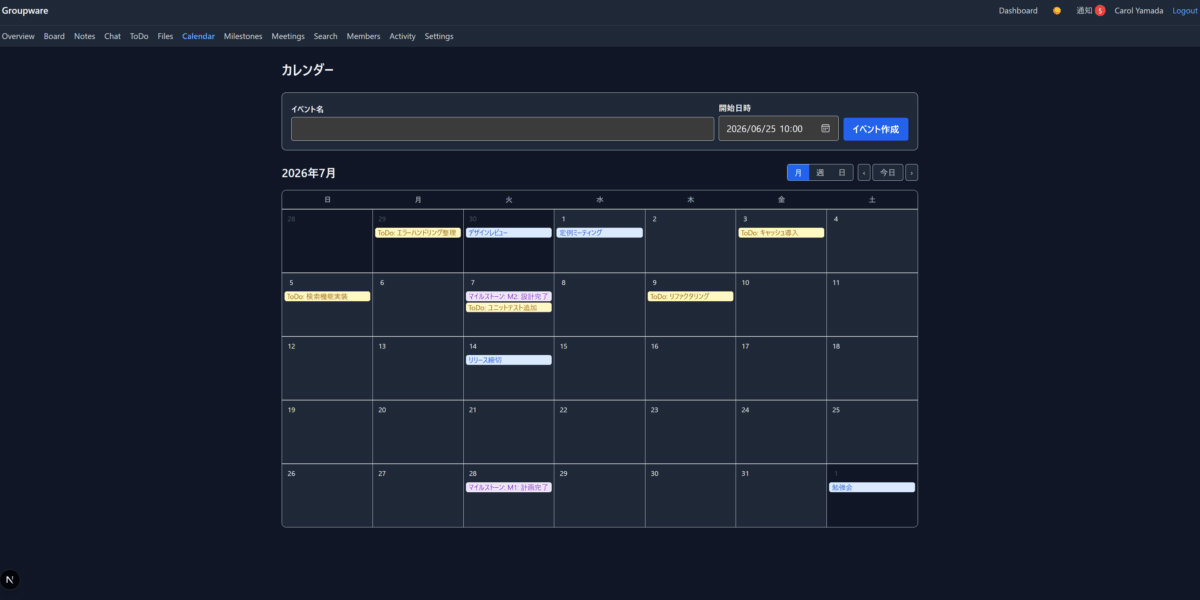
Task: Open the Milestones tab
Action: (x=243, y=36)
